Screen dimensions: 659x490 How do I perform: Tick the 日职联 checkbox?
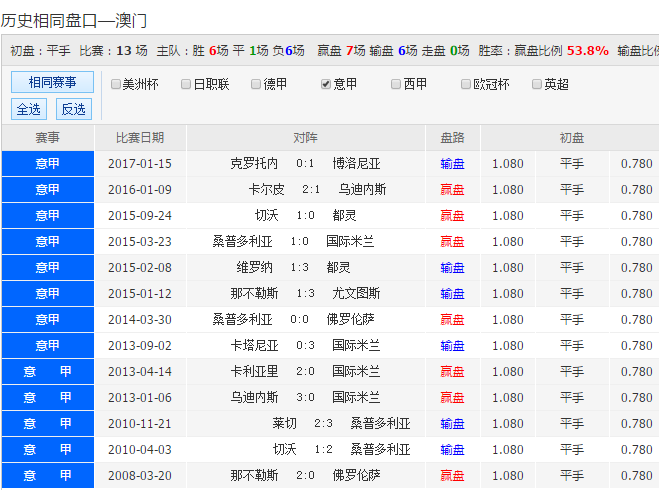[186, 84]
